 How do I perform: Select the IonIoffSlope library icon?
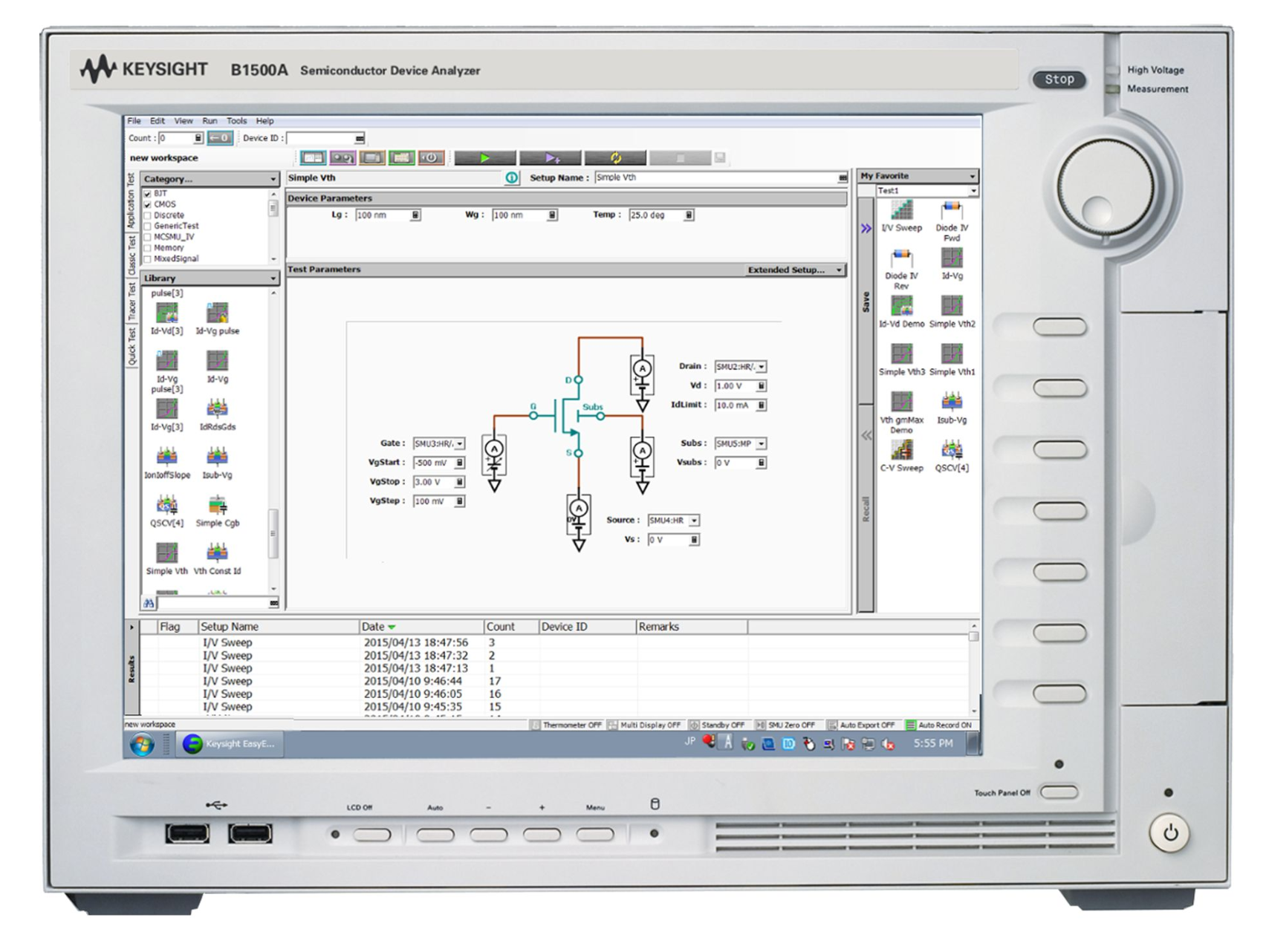[166, 459]
